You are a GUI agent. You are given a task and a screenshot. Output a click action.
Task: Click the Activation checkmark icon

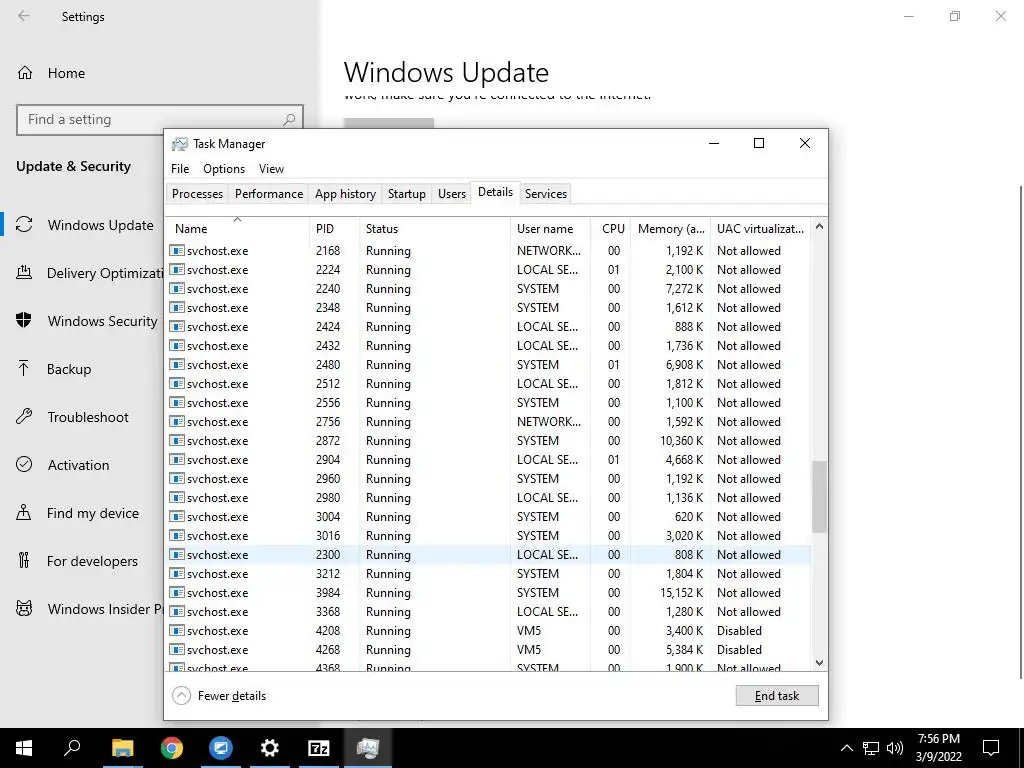(x=24, y=464)
